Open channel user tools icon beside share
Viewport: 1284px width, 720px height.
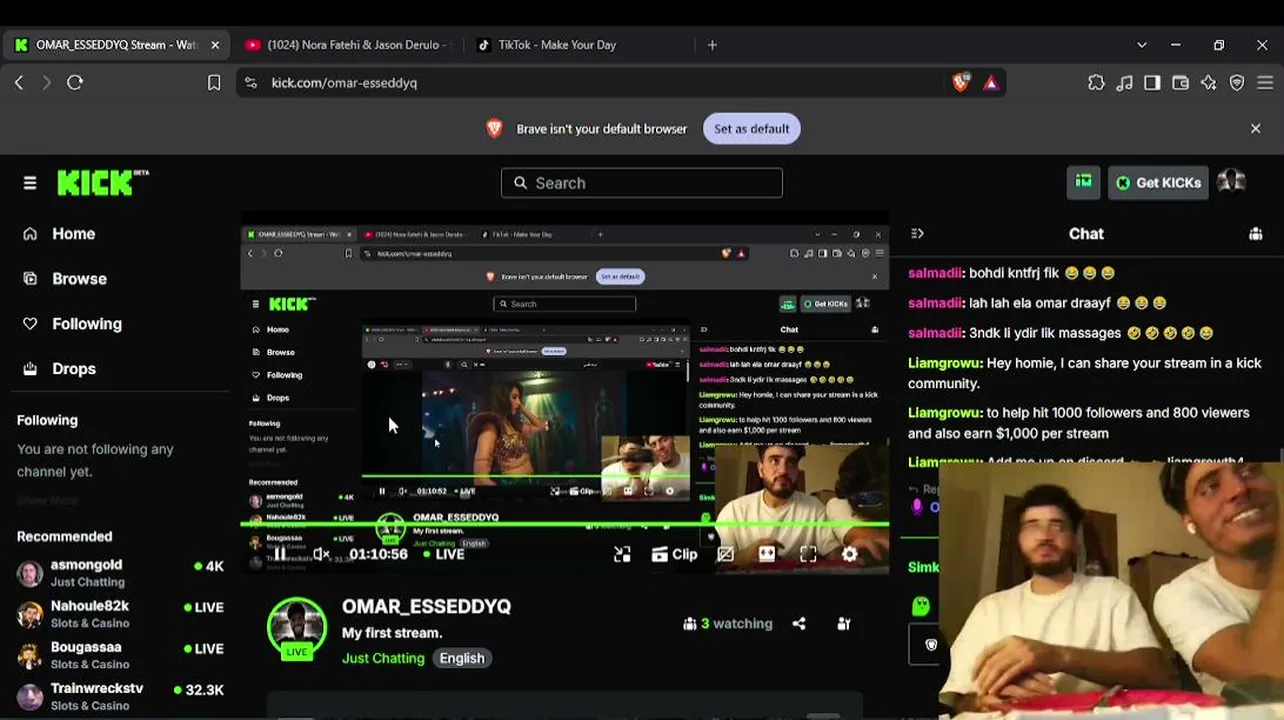pyautogui.click(x=844, y=624)
